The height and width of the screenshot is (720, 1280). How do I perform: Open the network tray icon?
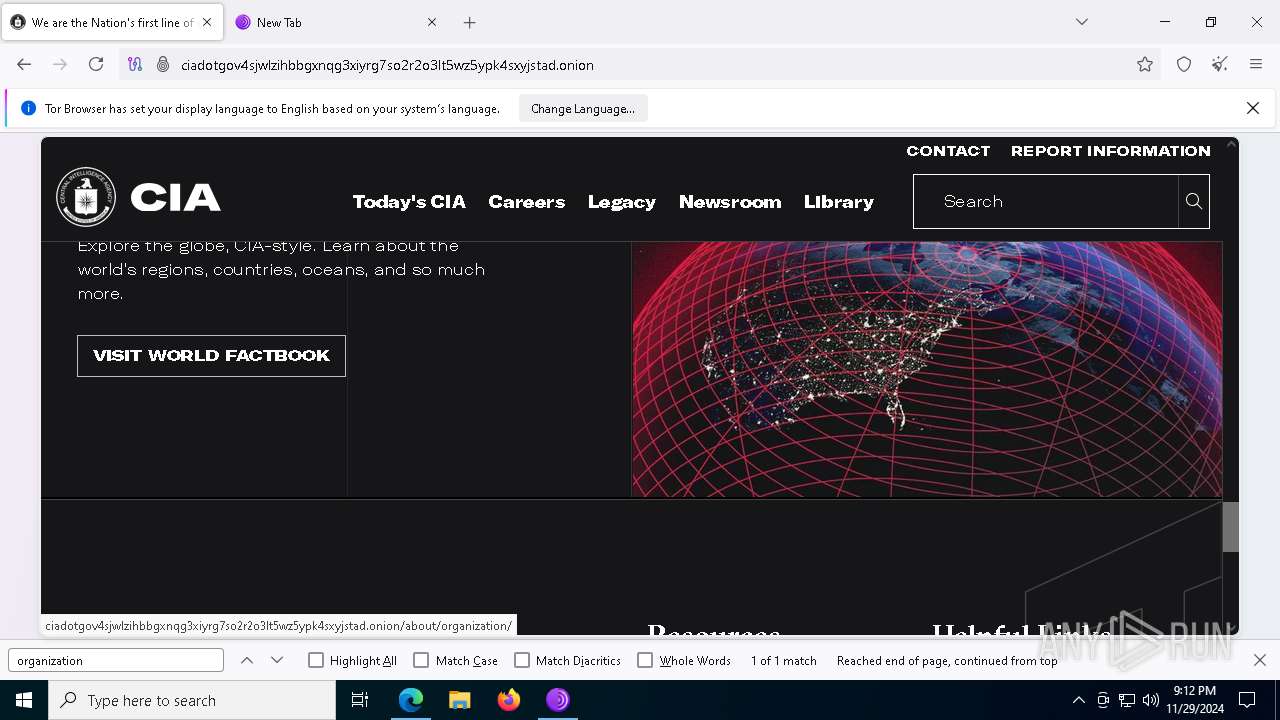tap(1127, 700)
